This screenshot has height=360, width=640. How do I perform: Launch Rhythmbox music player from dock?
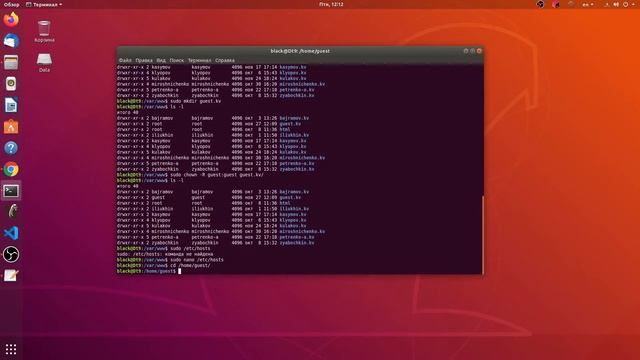point(11,84)
